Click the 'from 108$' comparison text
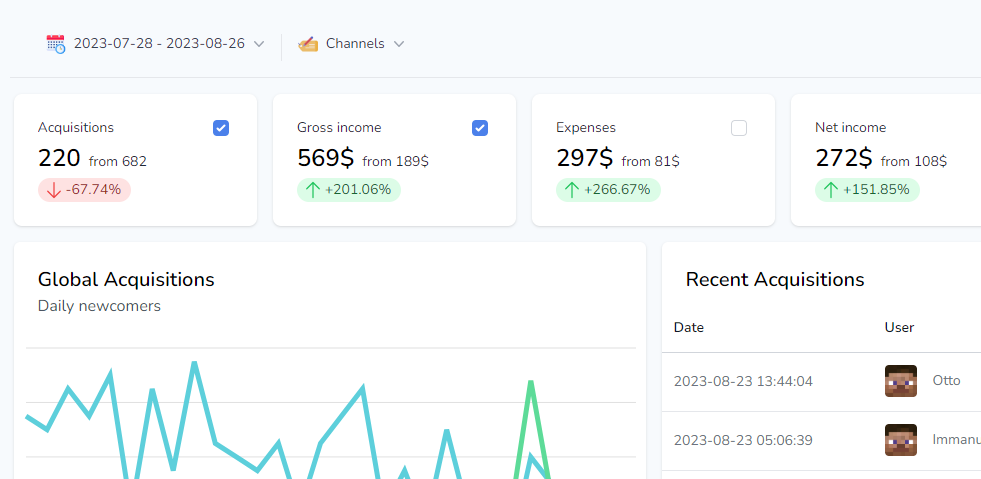This screenshot has height=479, width=981. click(914, 161)
